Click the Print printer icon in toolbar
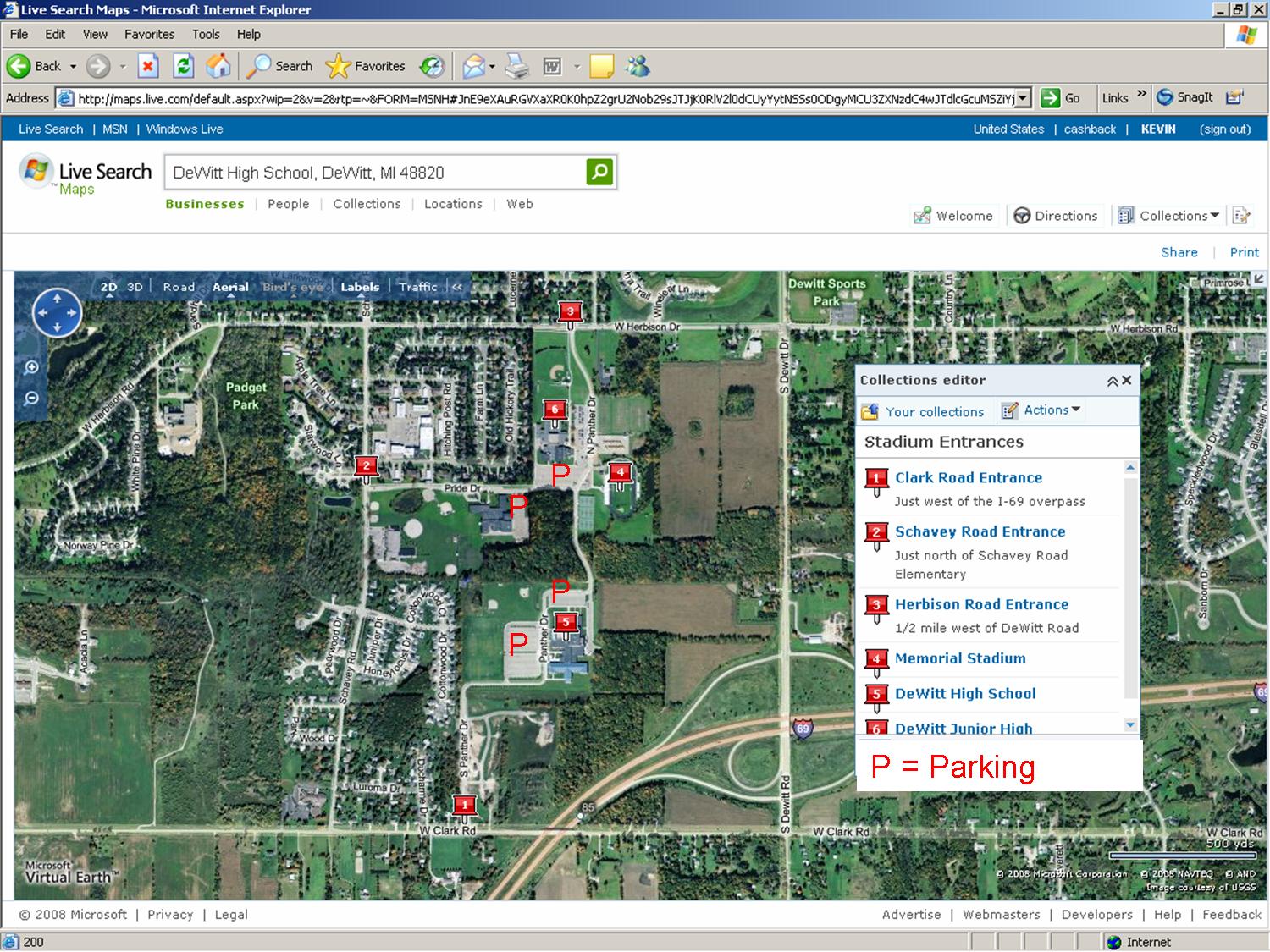 516,66
